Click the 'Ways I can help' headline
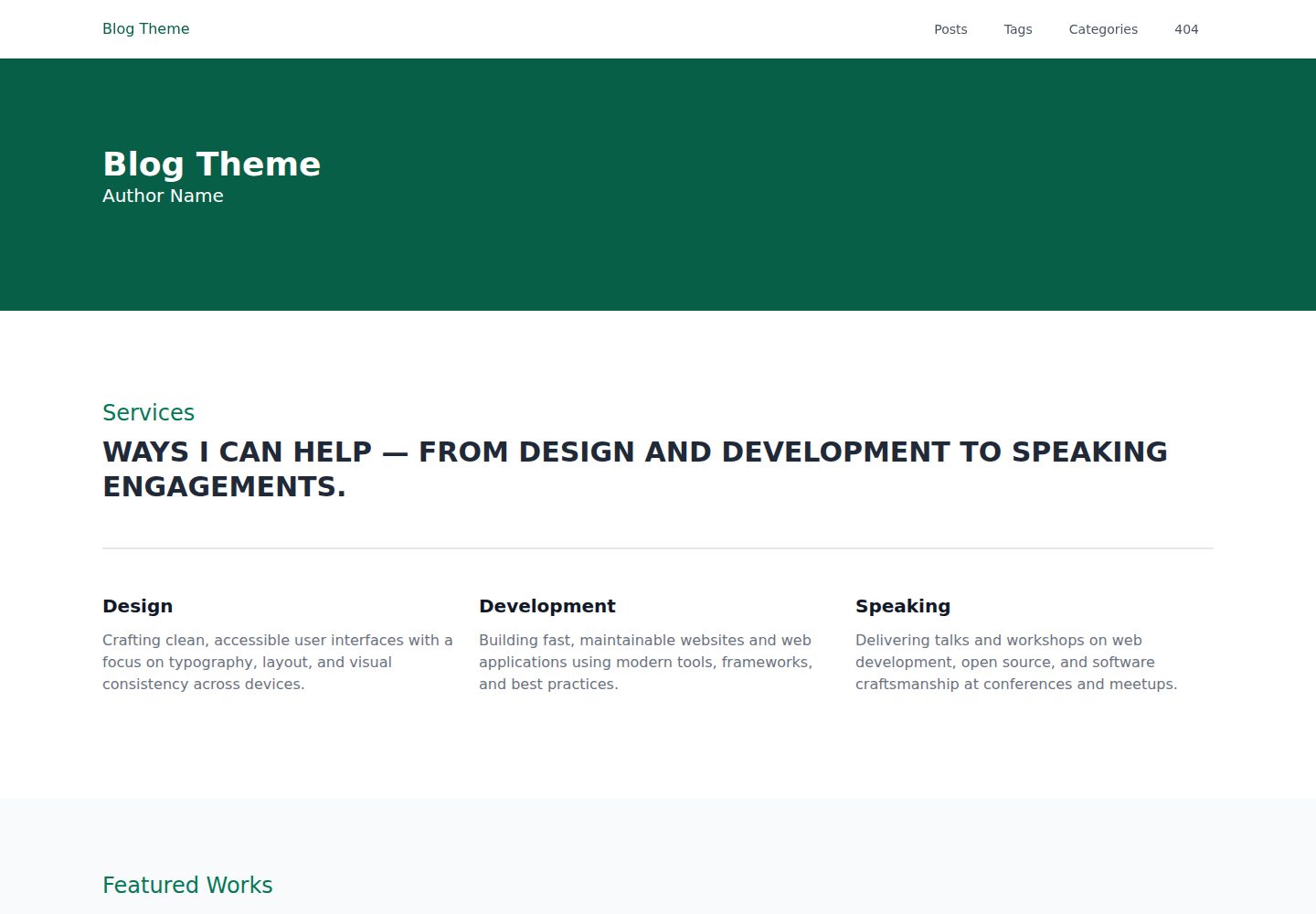 click(x=635, y=469)
